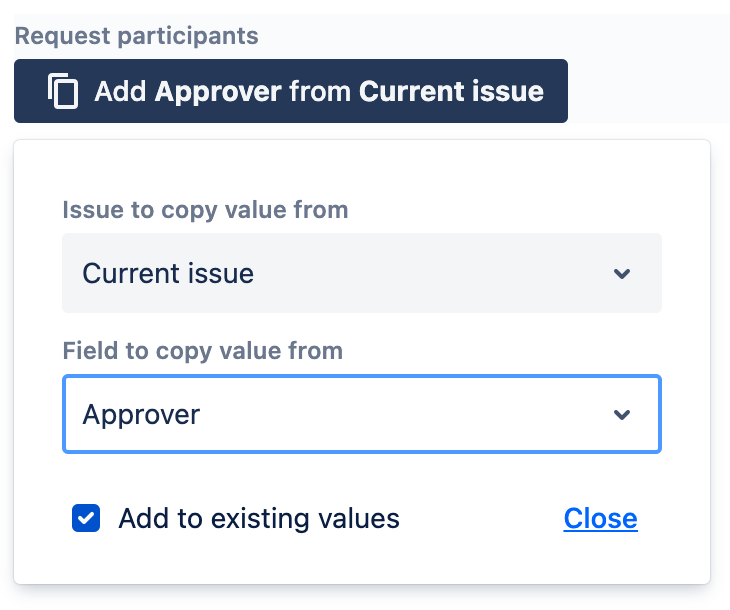Click the Field to copy value from label
The width and height of the screenshot is (730, 610).
pyautogui.click(x=203, y=351)
